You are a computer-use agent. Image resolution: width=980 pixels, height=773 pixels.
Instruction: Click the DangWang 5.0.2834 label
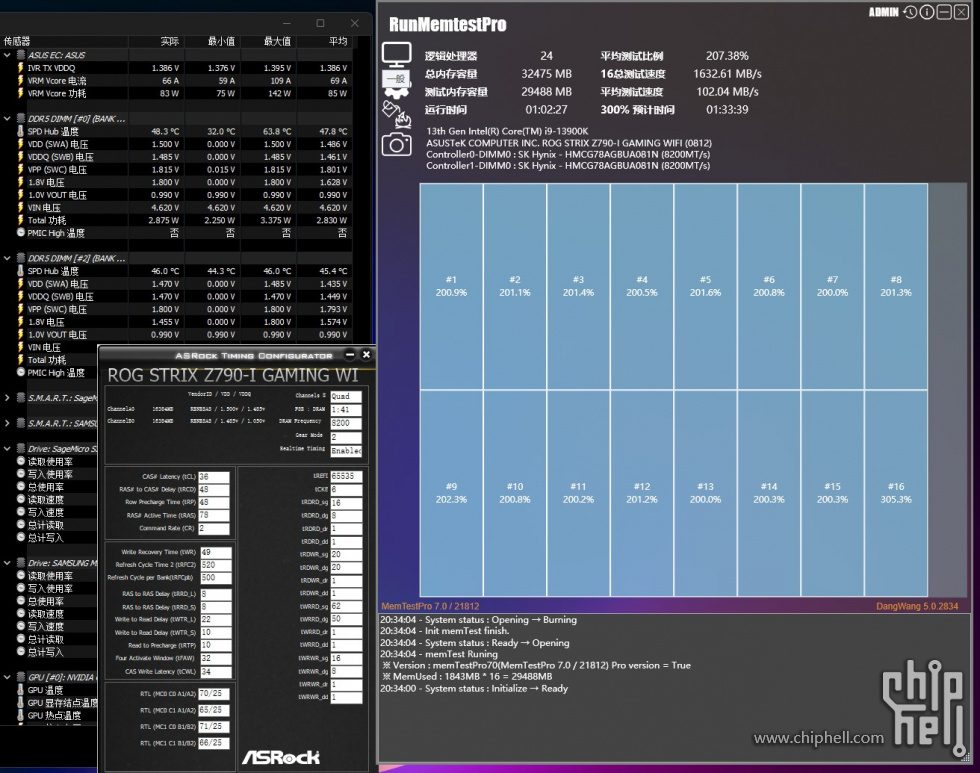coord(917,606)
